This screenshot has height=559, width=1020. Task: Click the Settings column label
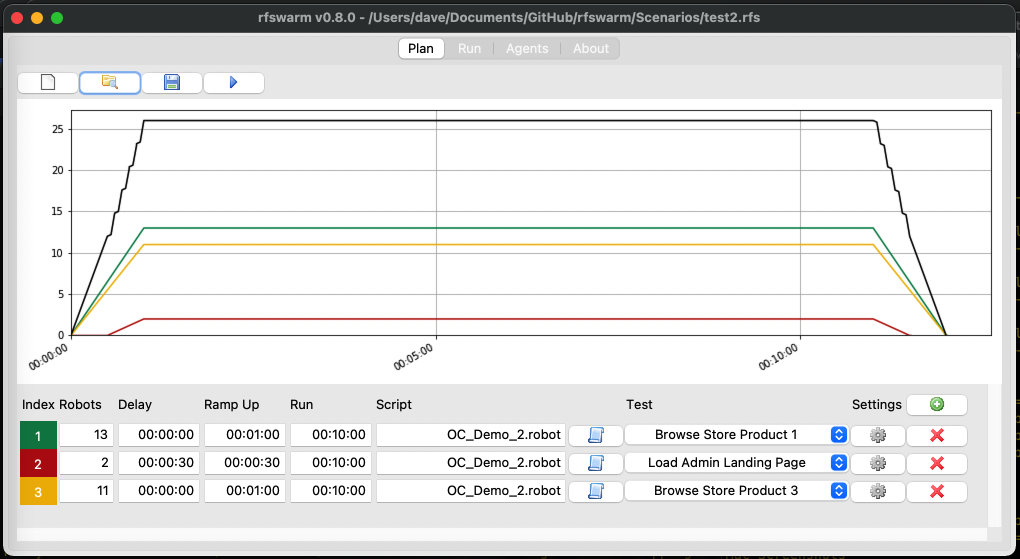pyautogui.click(x=876, y=405)
